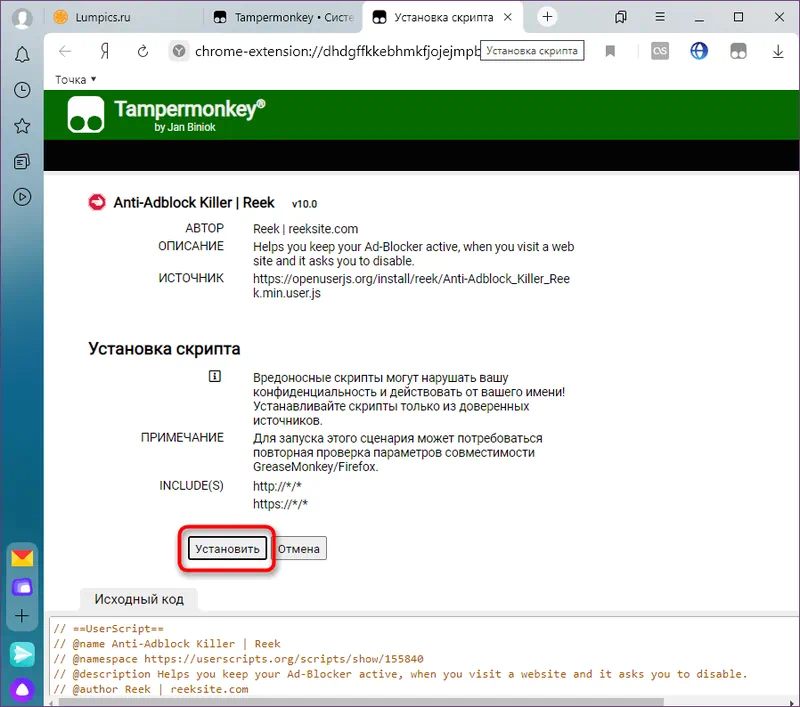Click the include pattern http://*/*
This screenshot has height=707, width=800.
click(x=277, y=486)
